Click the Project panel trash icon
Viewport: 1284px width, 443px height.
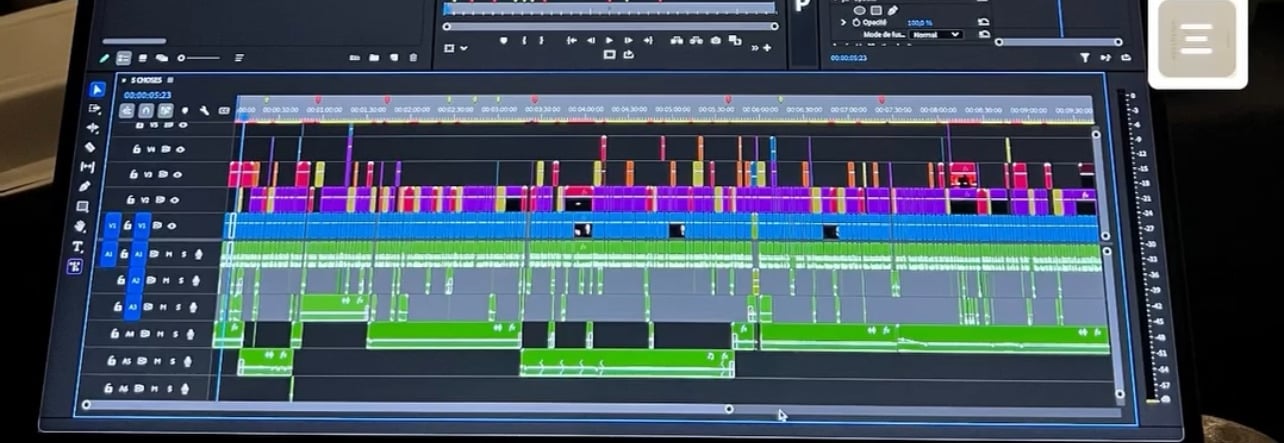point(413,57)
